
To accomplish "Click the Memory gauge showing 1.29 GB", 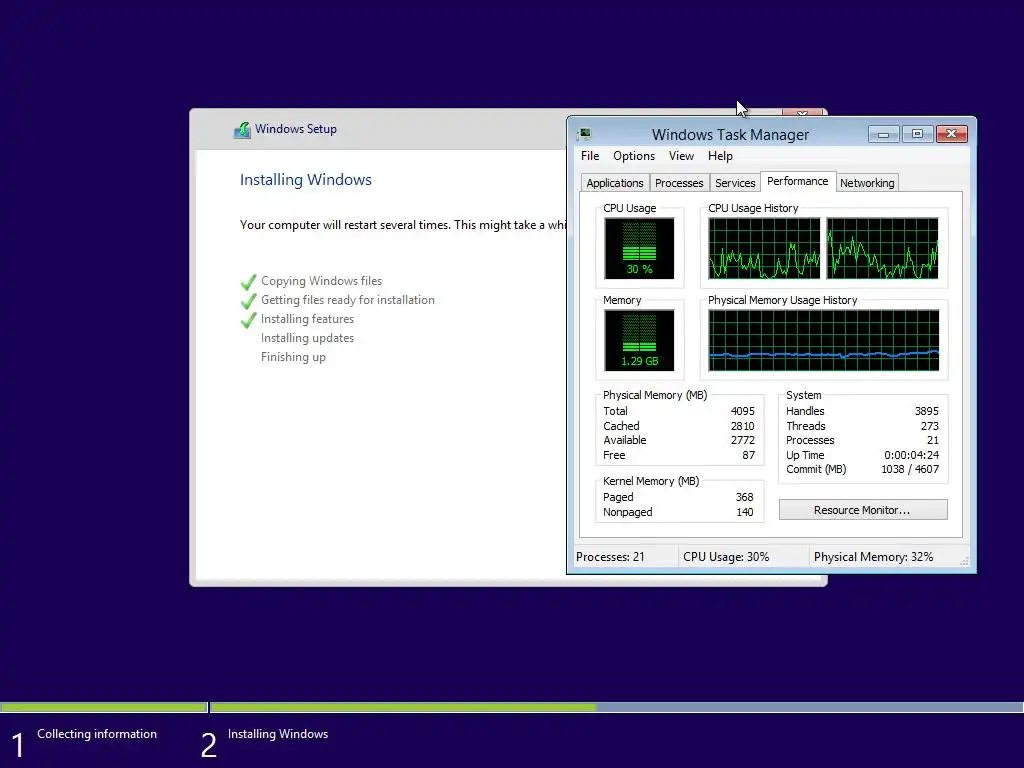I will point(639,340).
